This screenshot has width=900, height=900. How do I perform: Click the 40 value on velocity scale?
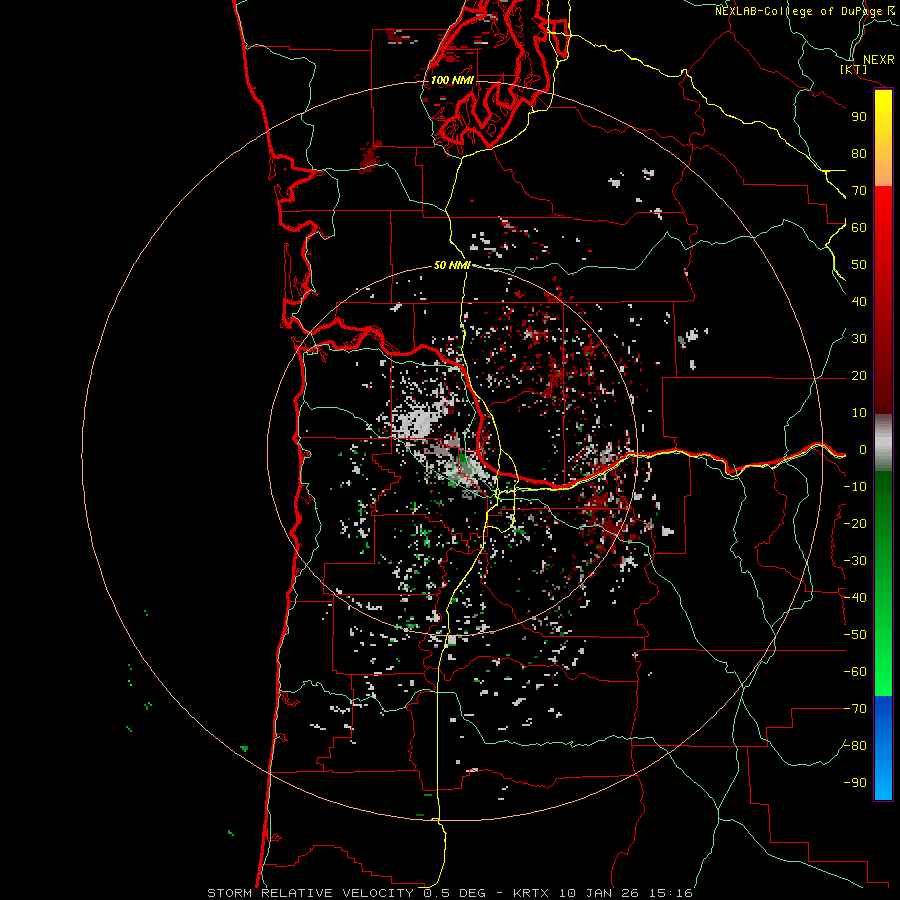pos(859,302)
